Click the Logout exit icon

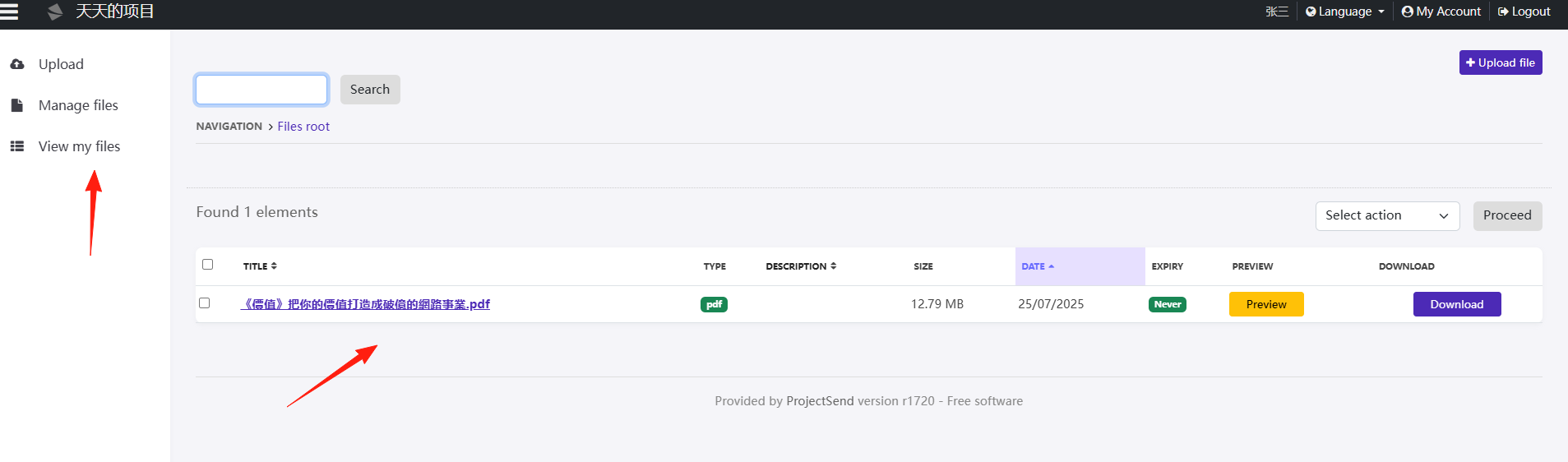[x=1503, y=12]
